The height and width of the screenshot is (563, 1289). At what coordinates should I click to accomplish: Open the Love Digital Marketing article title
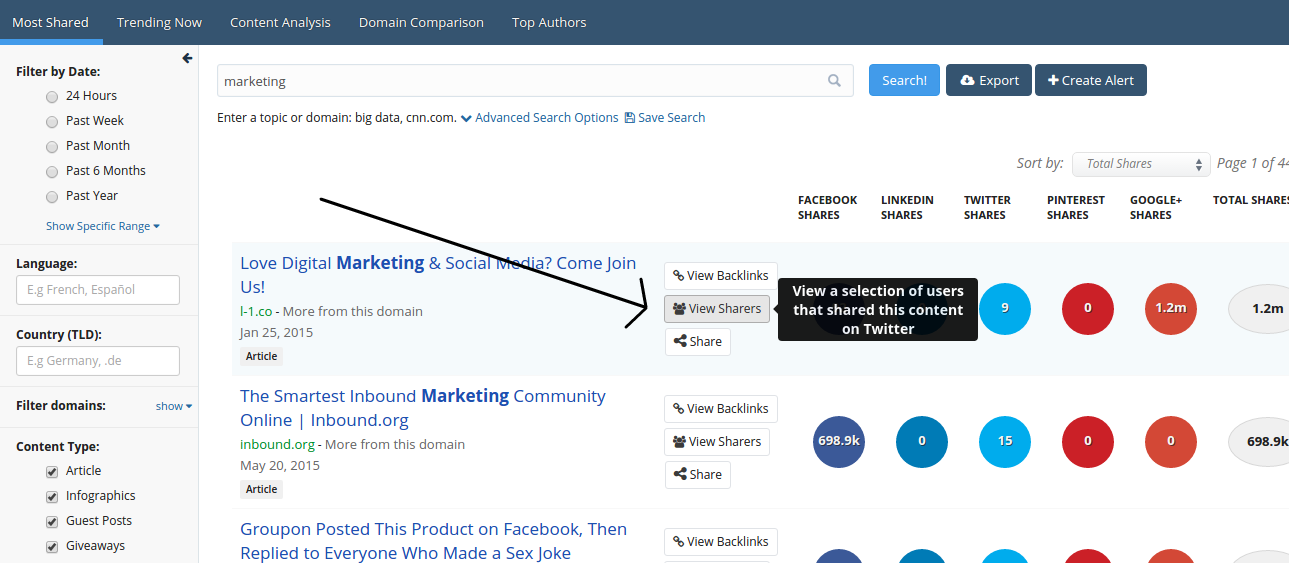(438, 275)
